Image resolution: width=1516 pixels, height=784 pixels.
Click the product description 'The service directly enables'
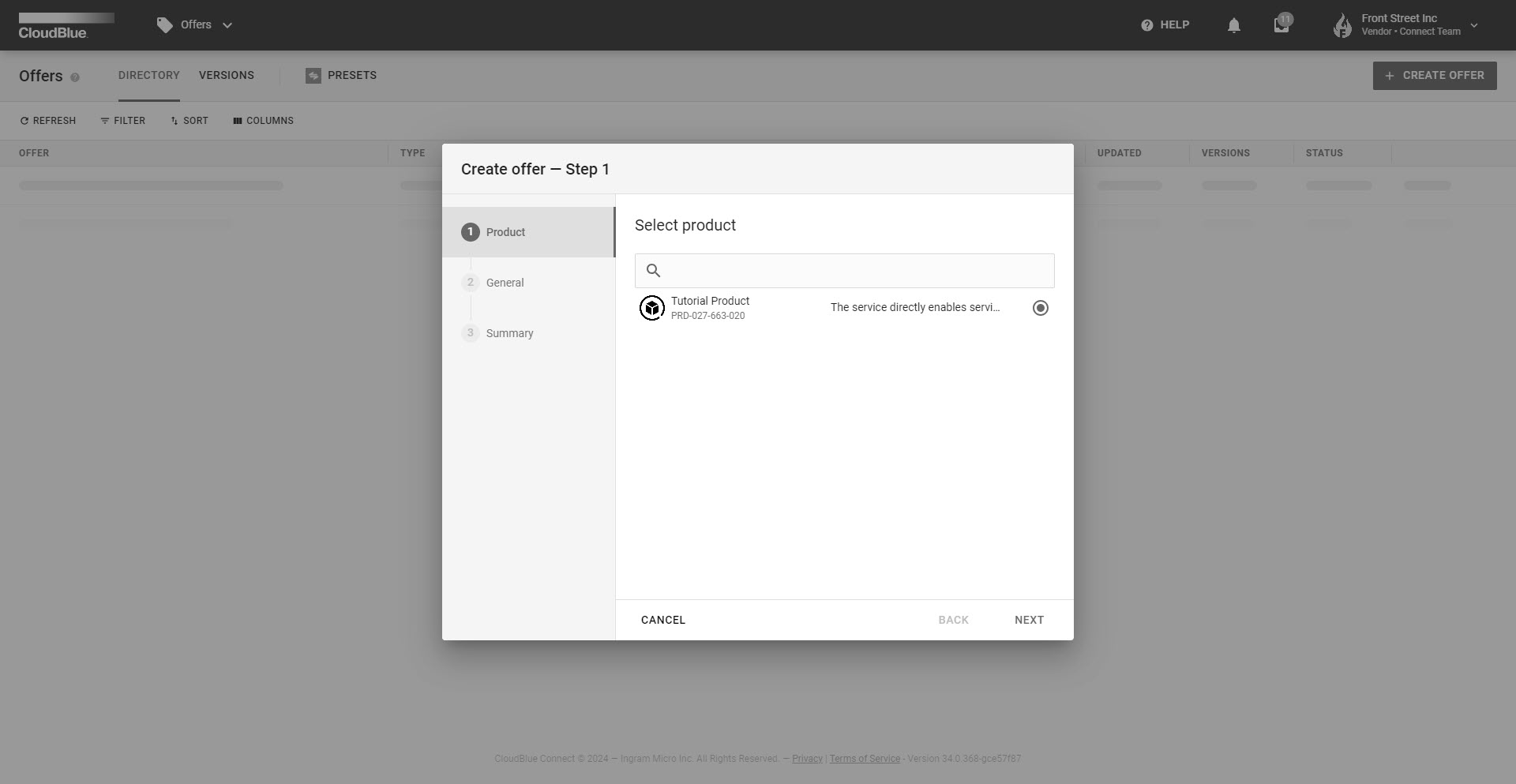pyautogui.click(x=915, y=307)
